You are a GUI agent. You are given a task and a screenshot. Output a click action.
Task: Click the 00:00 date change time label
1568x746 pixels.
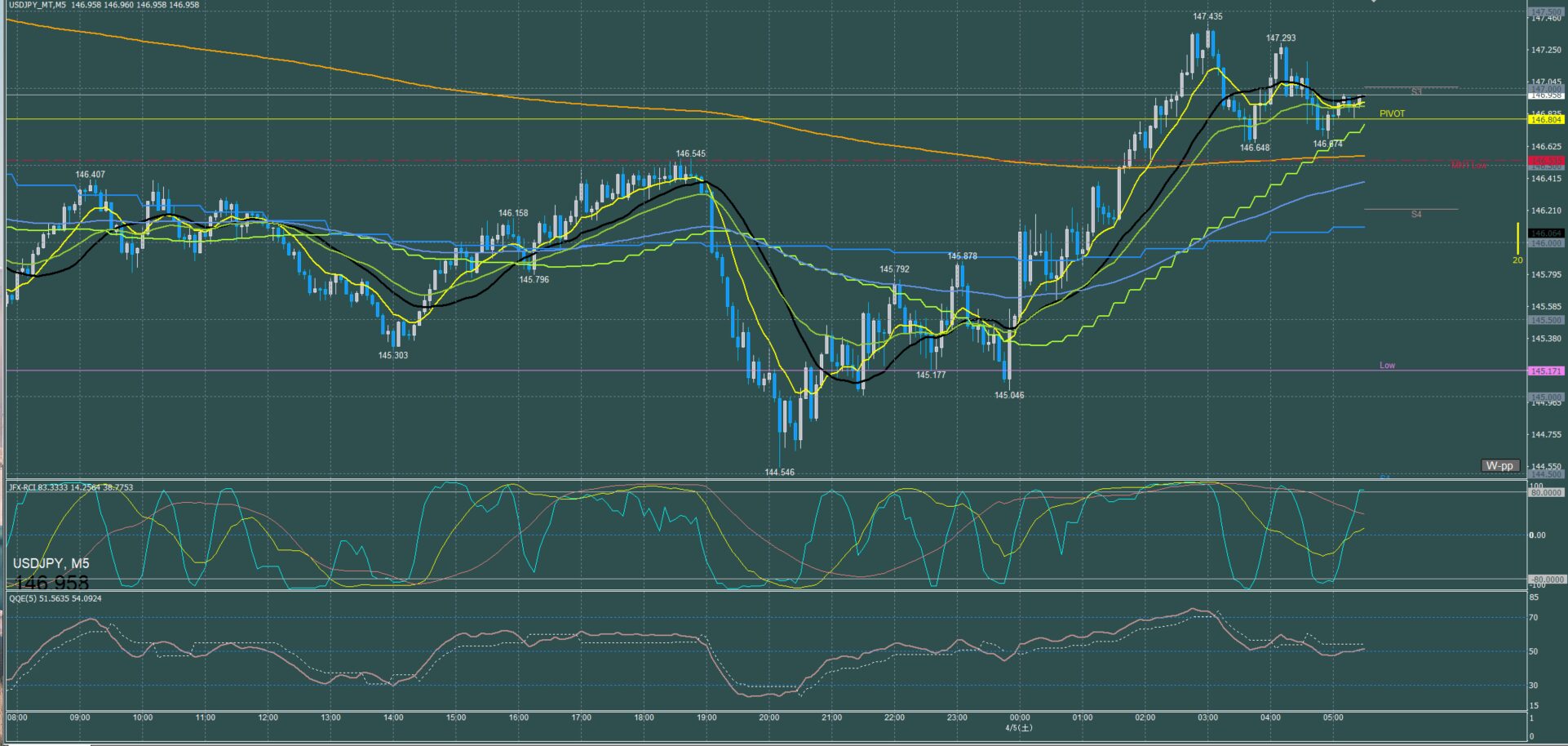(1019, 717)
